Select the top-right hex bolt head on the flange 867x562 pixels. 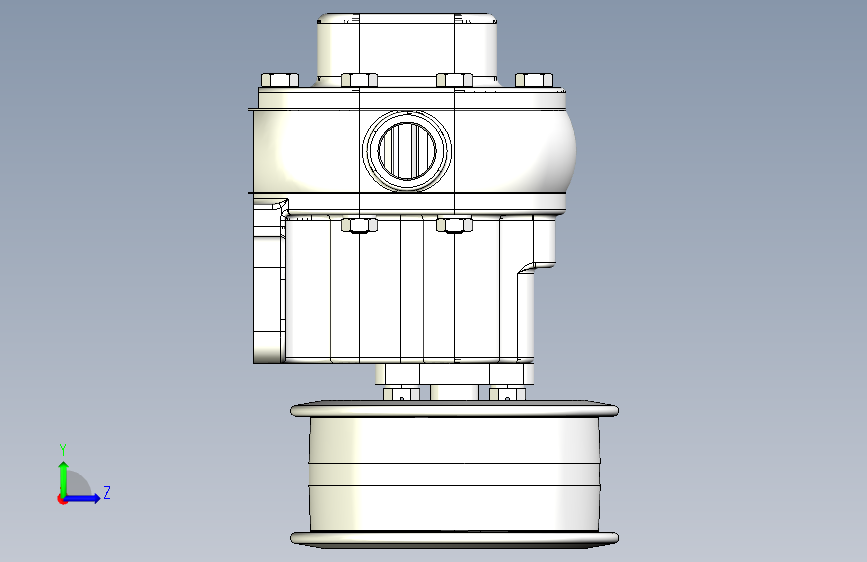(x=534, y=80)
